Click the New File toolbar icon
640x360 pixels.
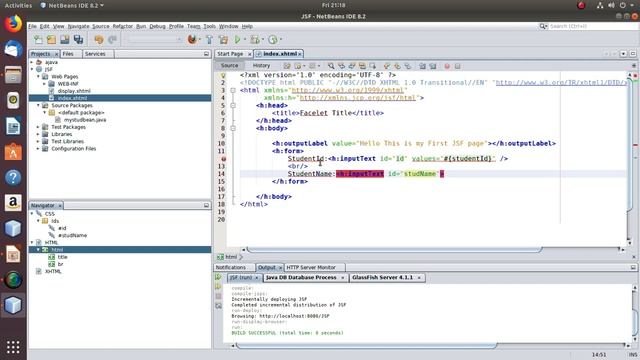[38, 40]
